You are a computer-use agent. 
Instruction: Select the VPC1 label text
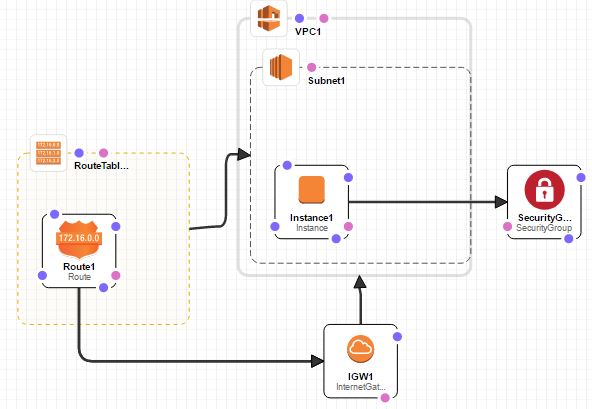308,31
